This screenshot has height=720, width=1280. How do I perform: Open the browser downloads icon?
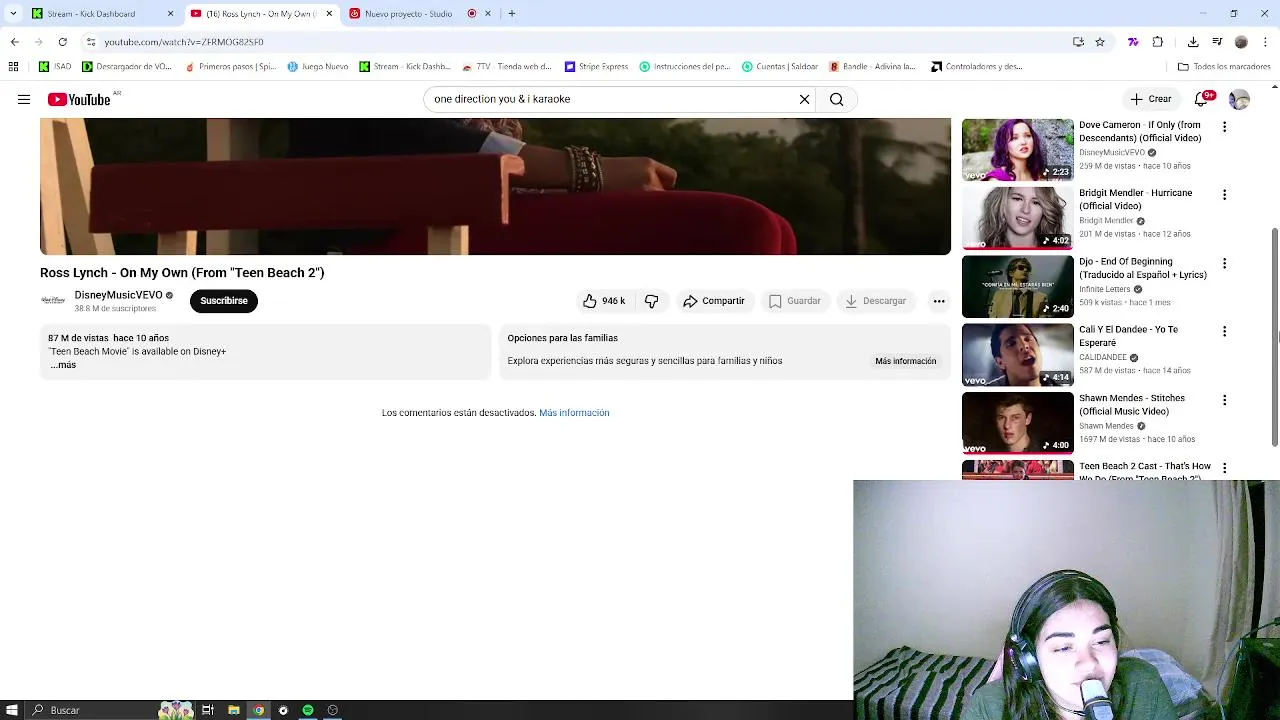coord(1193,42)
